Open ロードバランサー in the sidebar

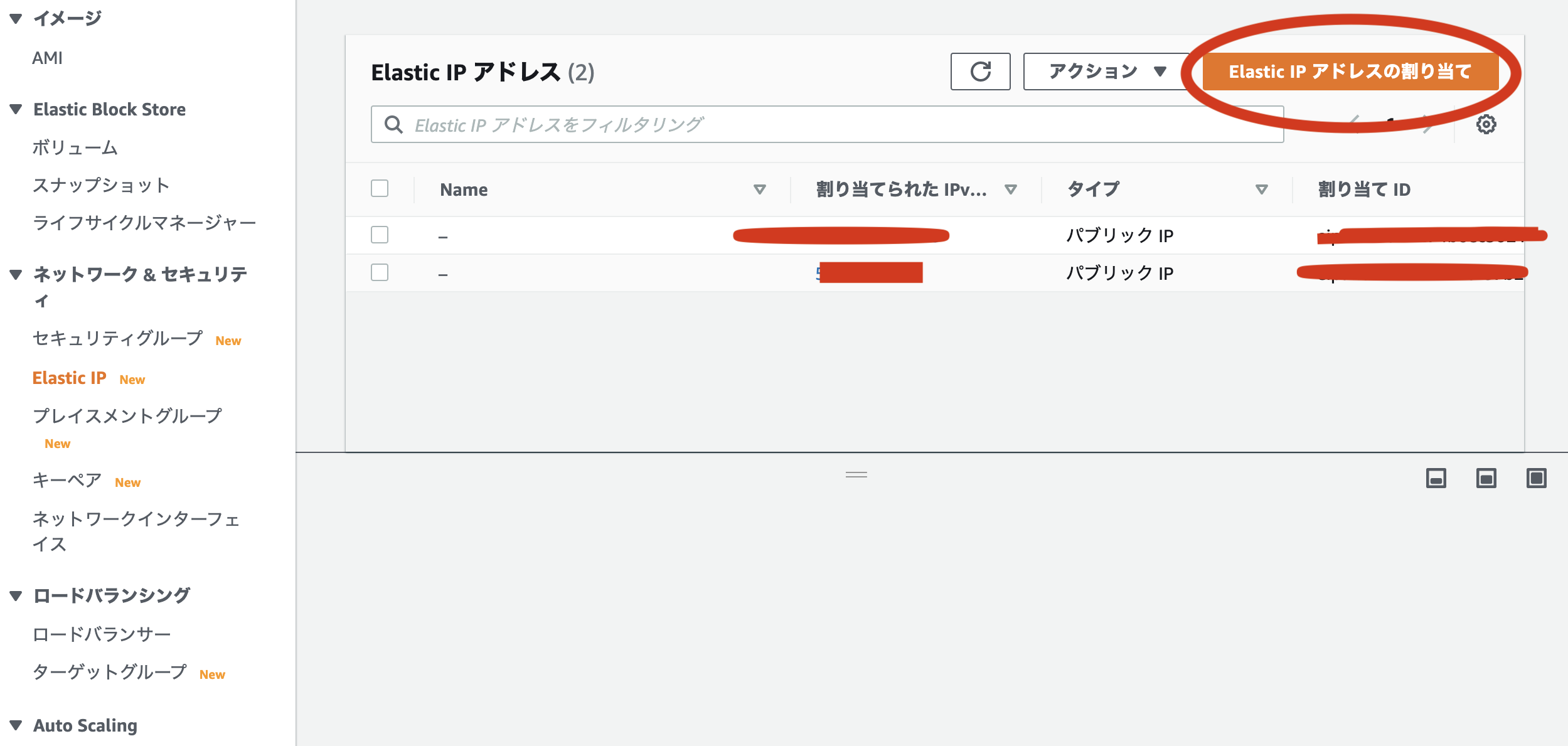(102, 634)
